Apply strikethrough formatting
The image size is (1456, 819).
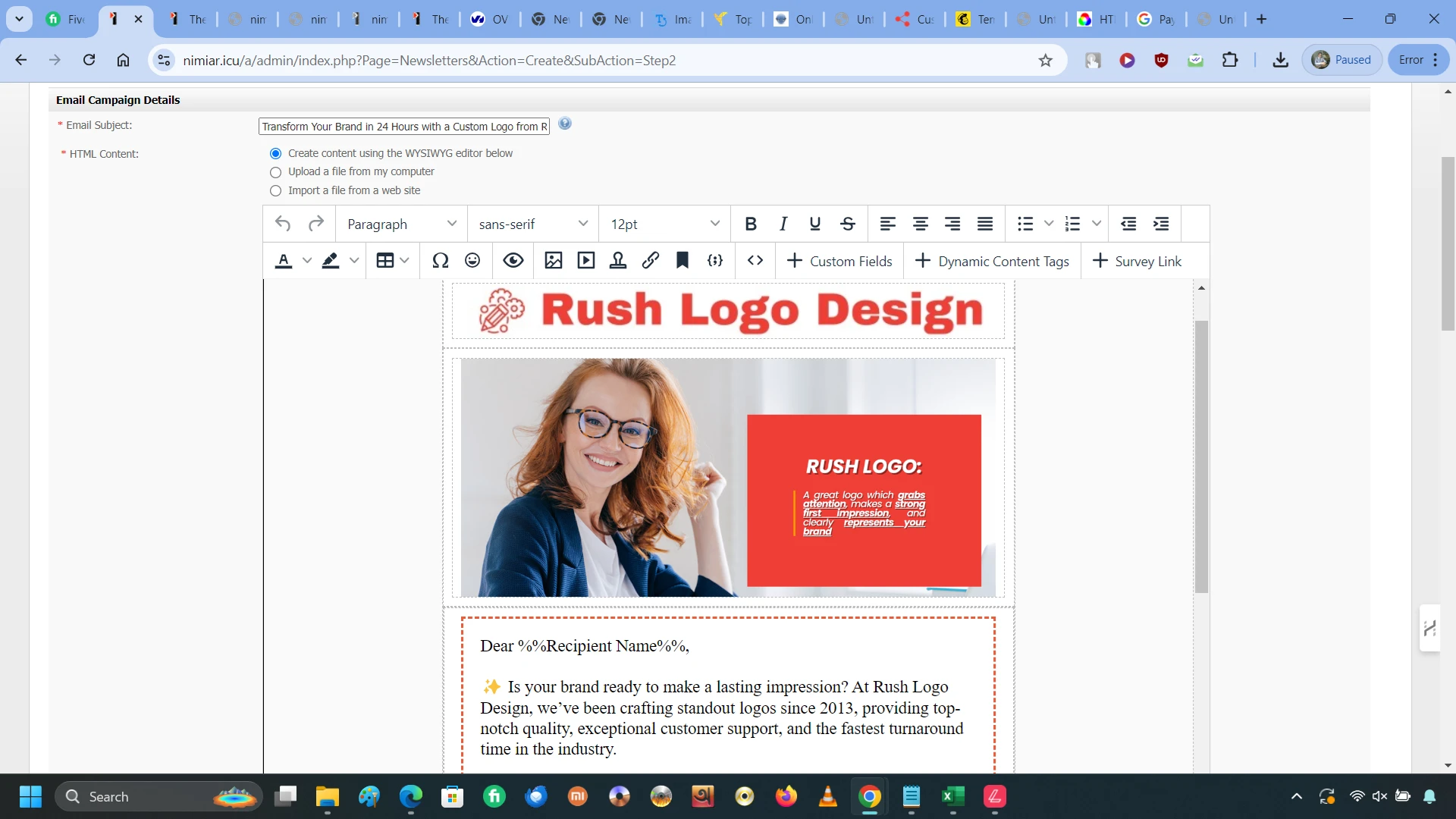pyautogui.click(x=848, y=224)
